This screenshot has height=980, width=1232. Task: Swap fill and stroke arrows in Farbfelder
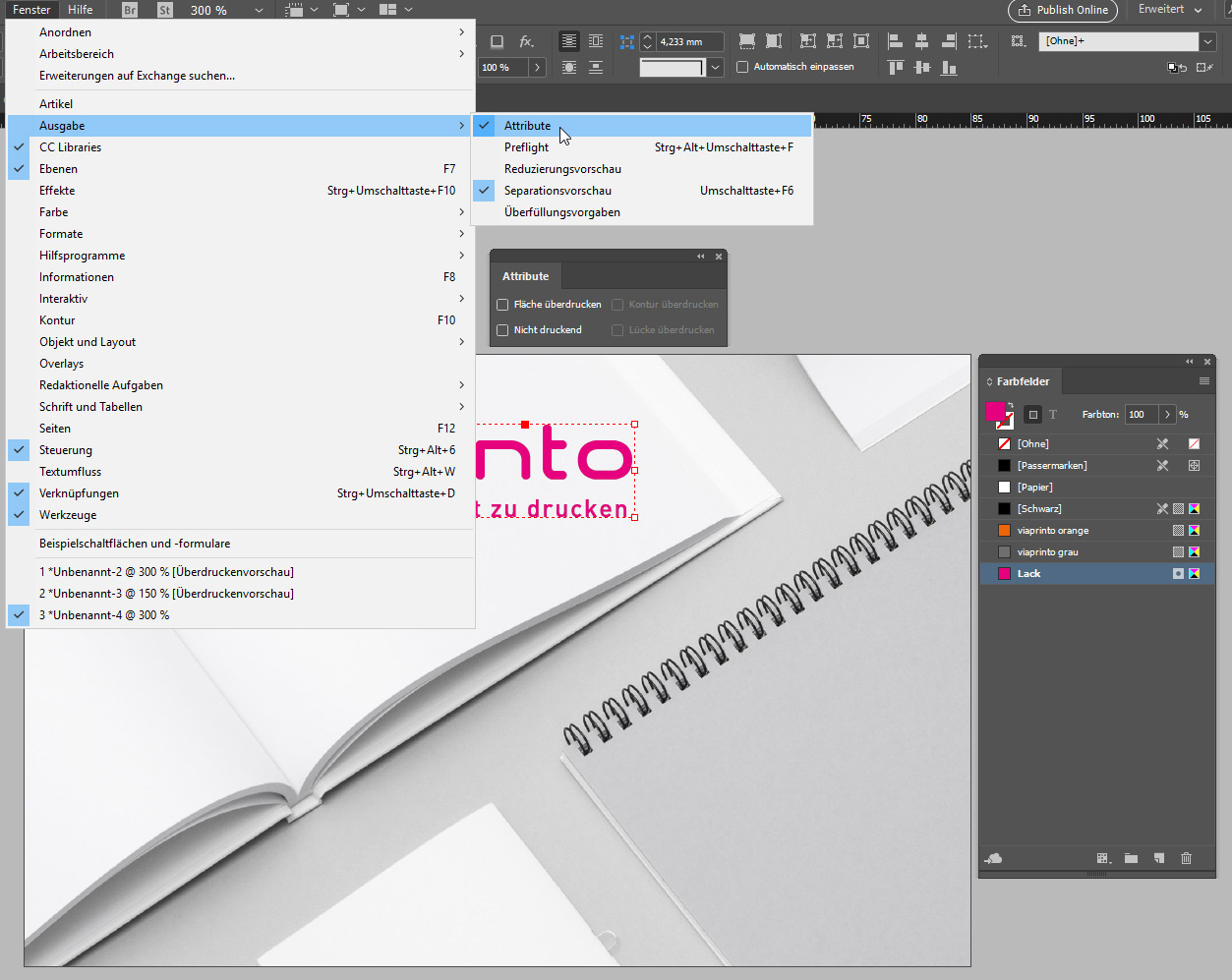coord(1010,405)
